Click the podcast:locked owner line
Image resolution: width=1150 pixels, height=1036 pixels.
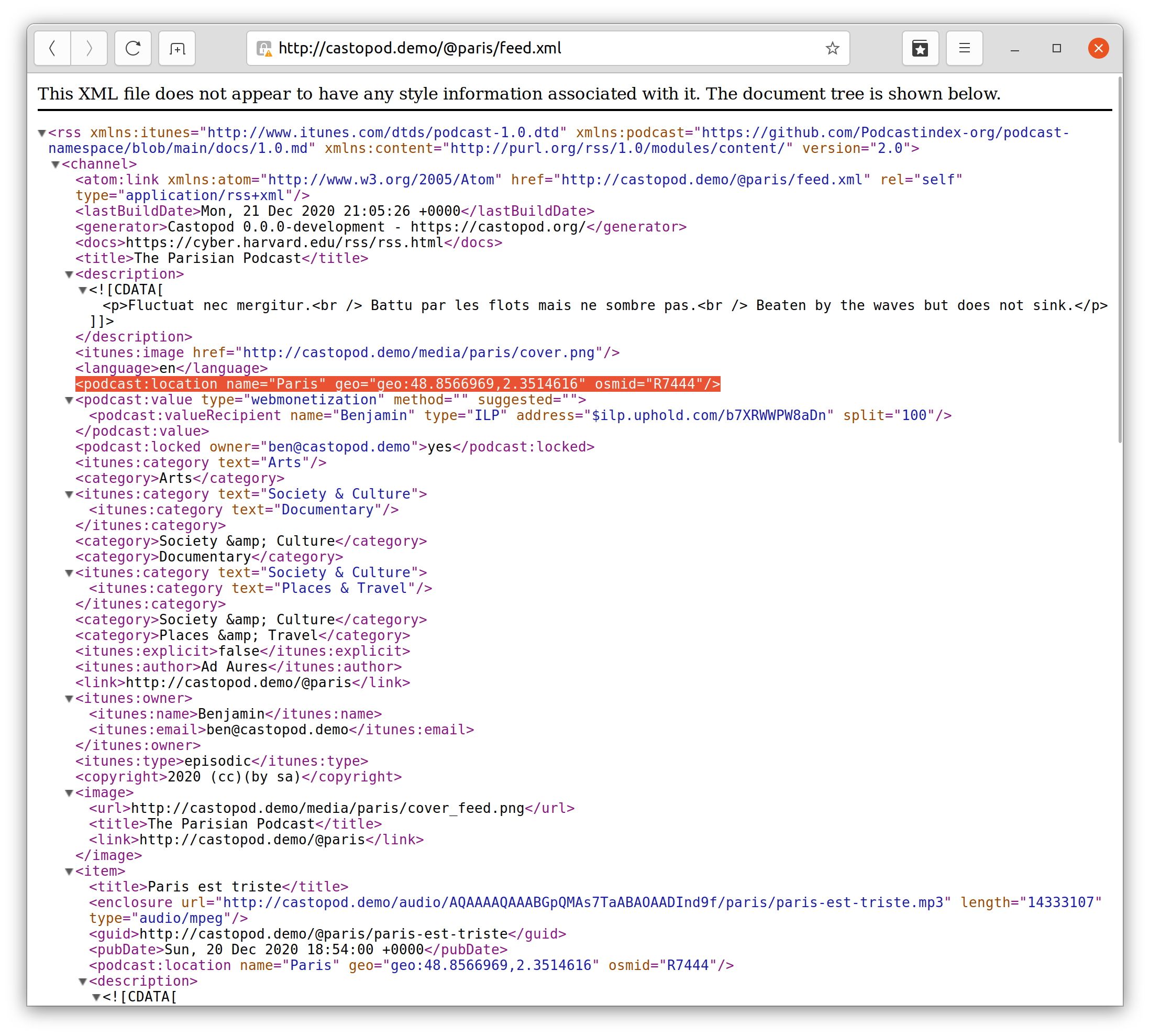click(335, 447)
